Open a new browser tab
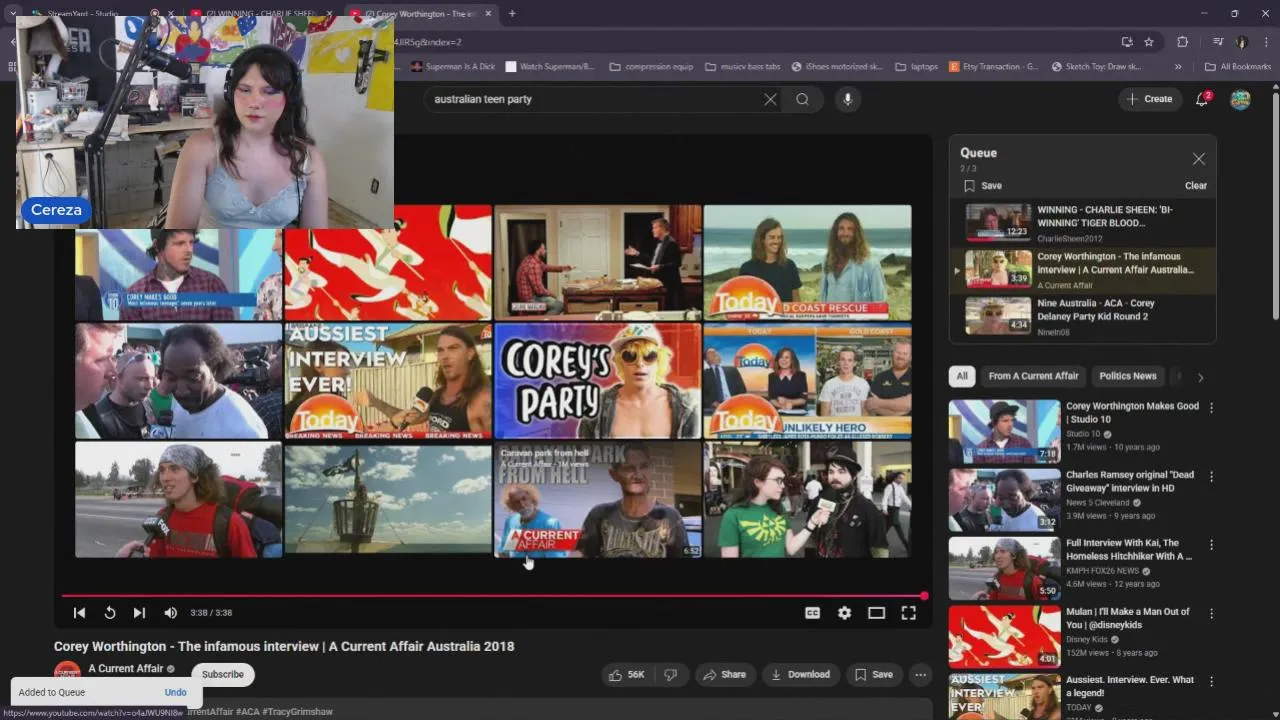This screenshot has height=720, width=1280. click(x=512, y=14)
